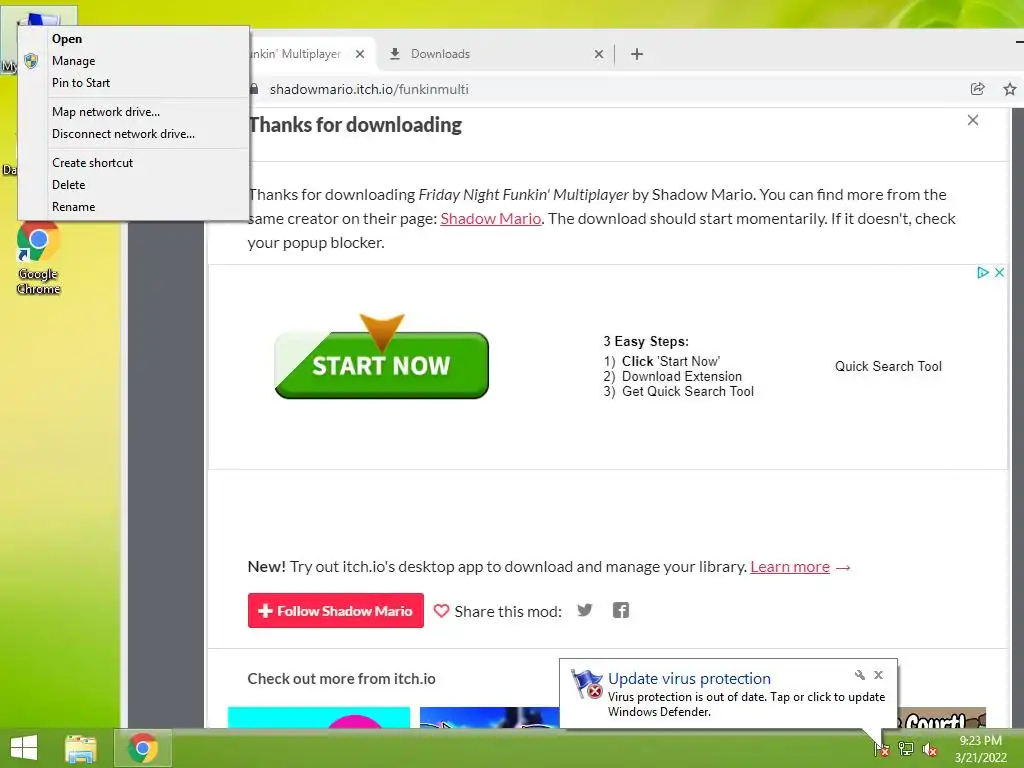Click the address bar lock icon
This screenshot has width=1024, height=768.
coord(255,89)
